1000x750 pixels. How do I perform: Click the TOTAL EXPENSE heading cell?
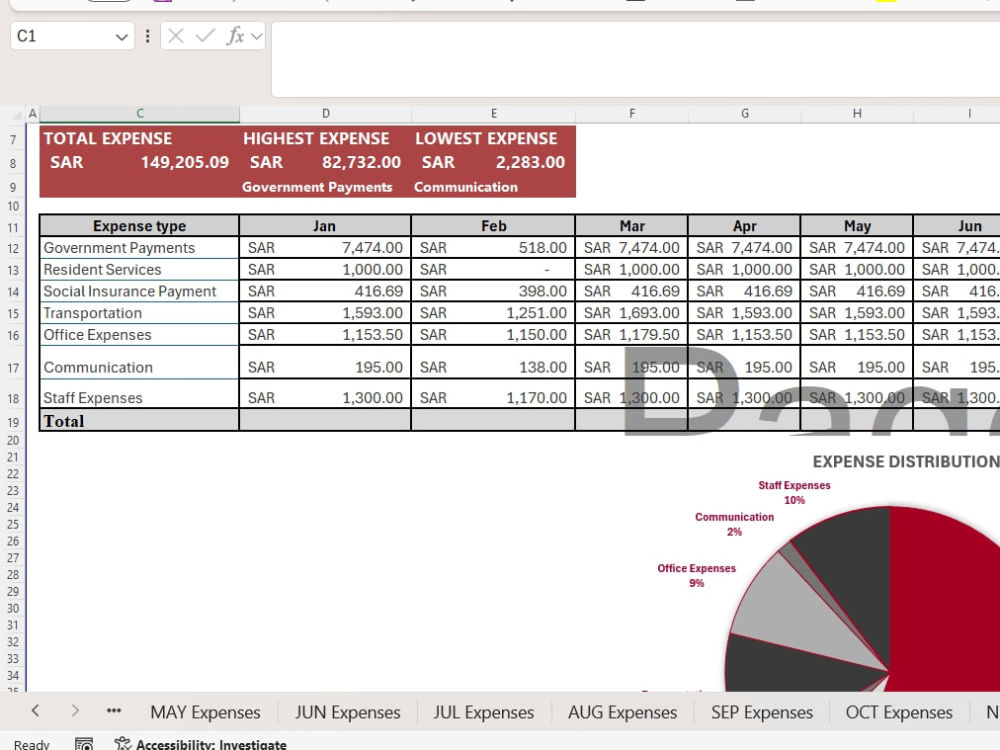(x=140, y=138)
